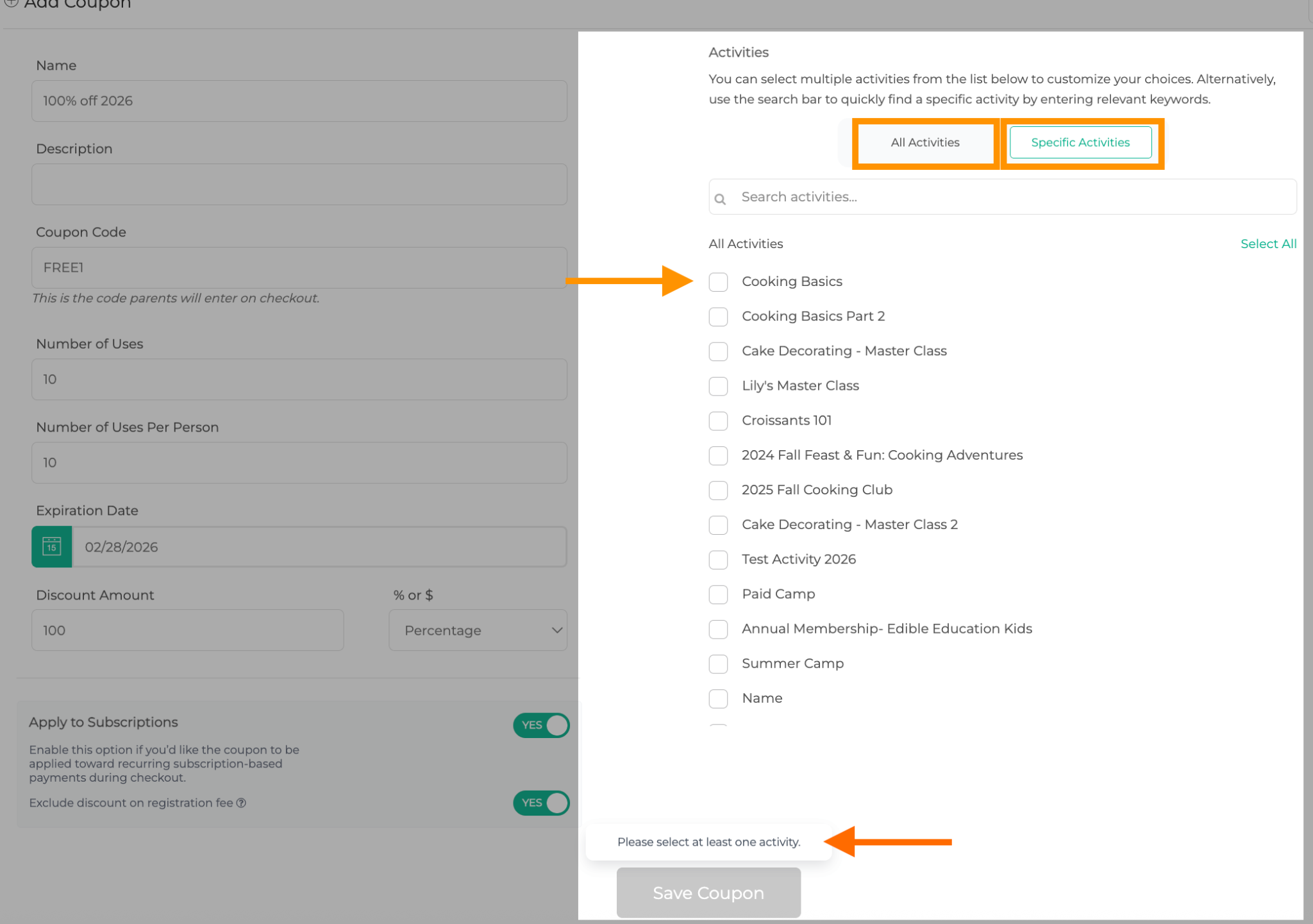Switch to the All Activities tab

pos(924,142)
